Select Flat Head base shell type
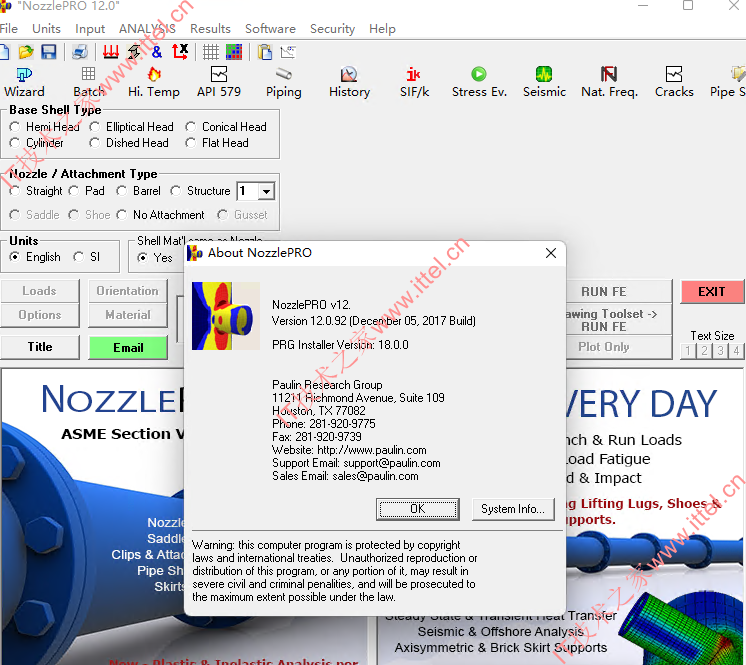 217,143
